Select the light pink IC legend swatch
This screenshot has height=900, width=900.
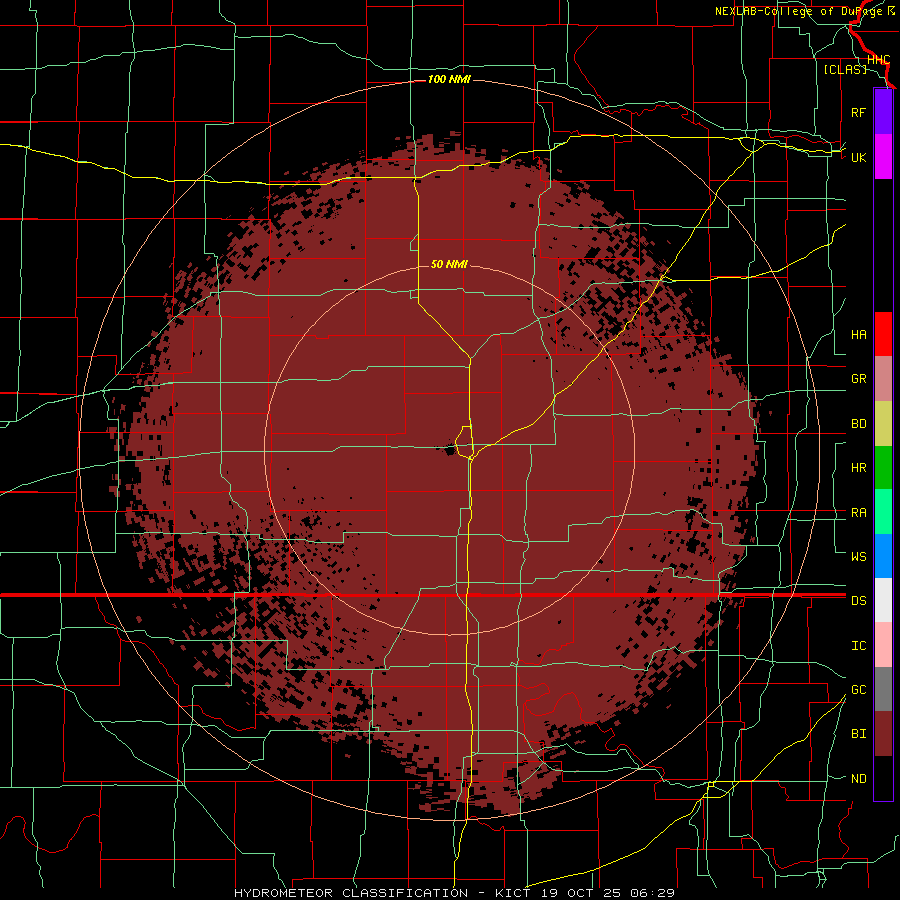(x=883, y=645)
